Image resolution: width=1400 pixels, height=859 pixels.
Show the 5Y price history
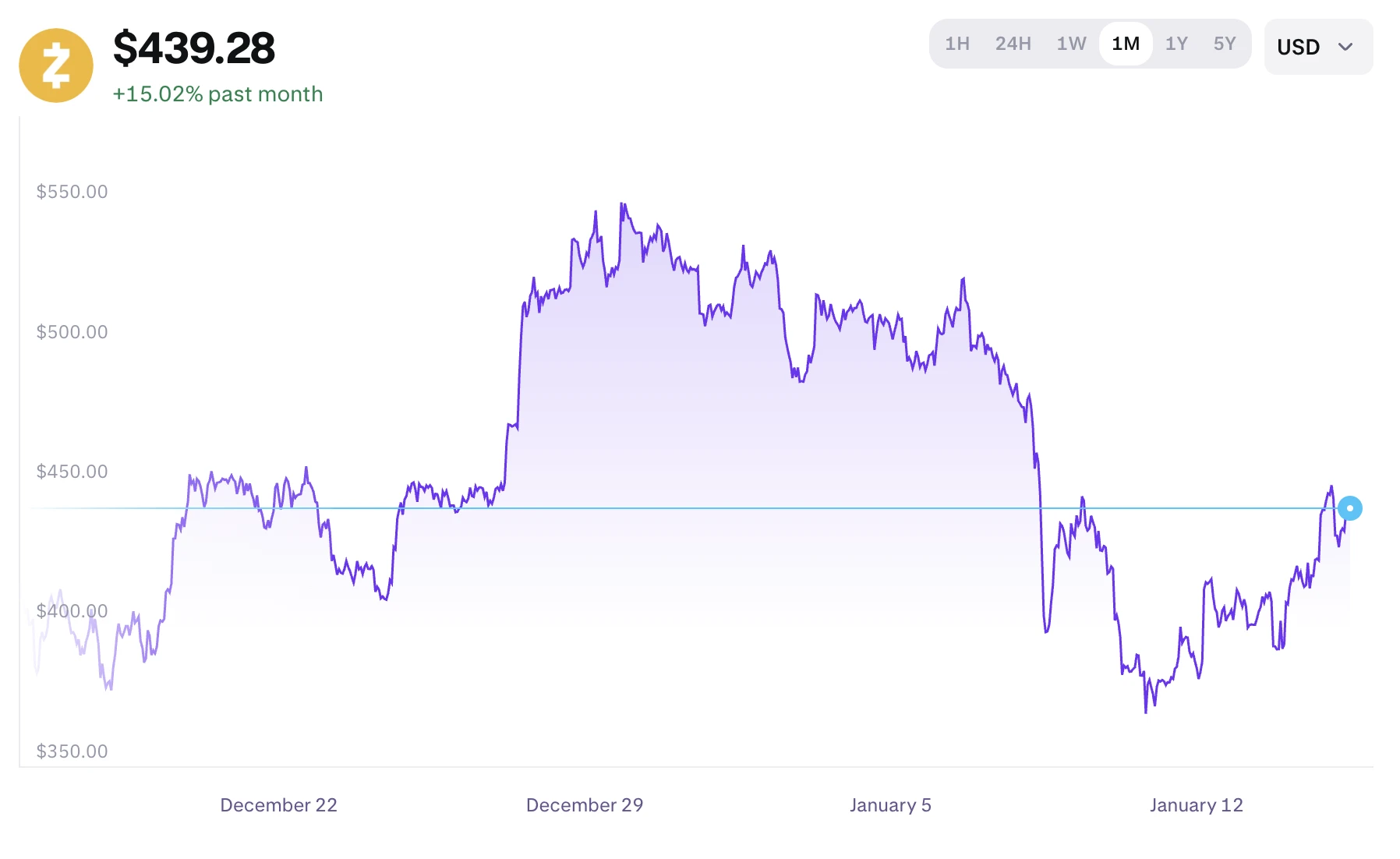1224,44
